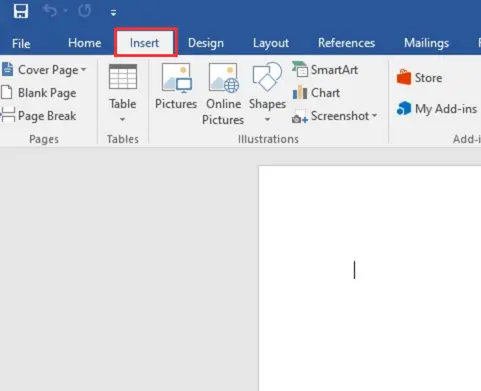Click the Blank Page icon
Image resolution: width=481 pixels, height=391 pixels.
tap(7, 92)
